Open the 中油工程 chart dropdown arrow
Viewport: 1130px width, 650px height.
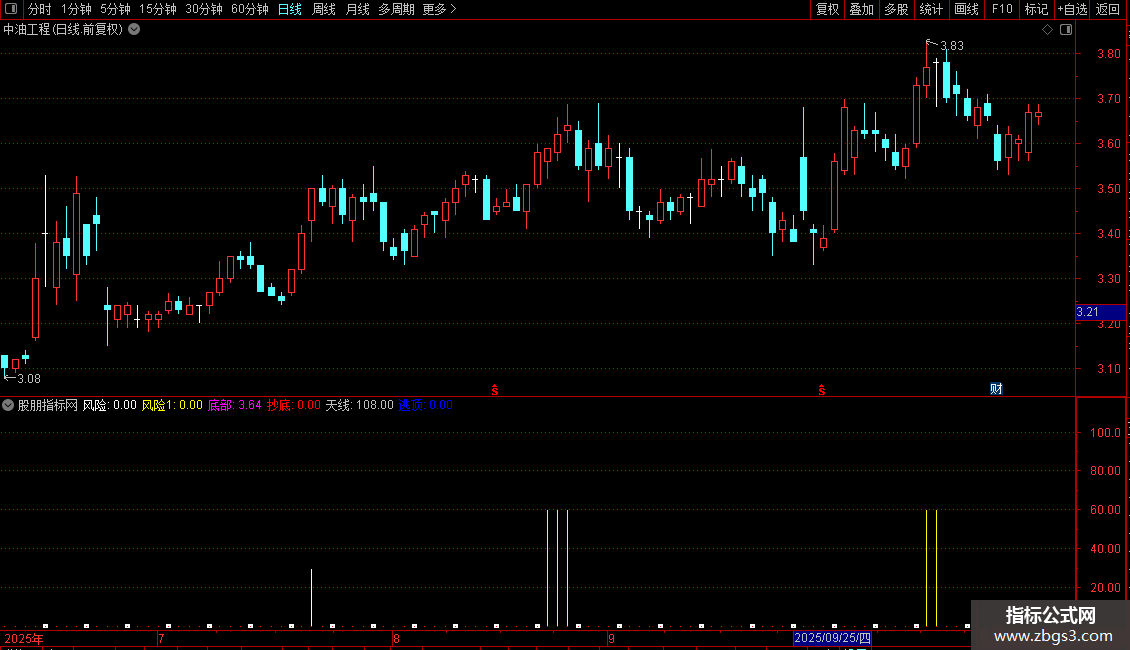[134, 30]
